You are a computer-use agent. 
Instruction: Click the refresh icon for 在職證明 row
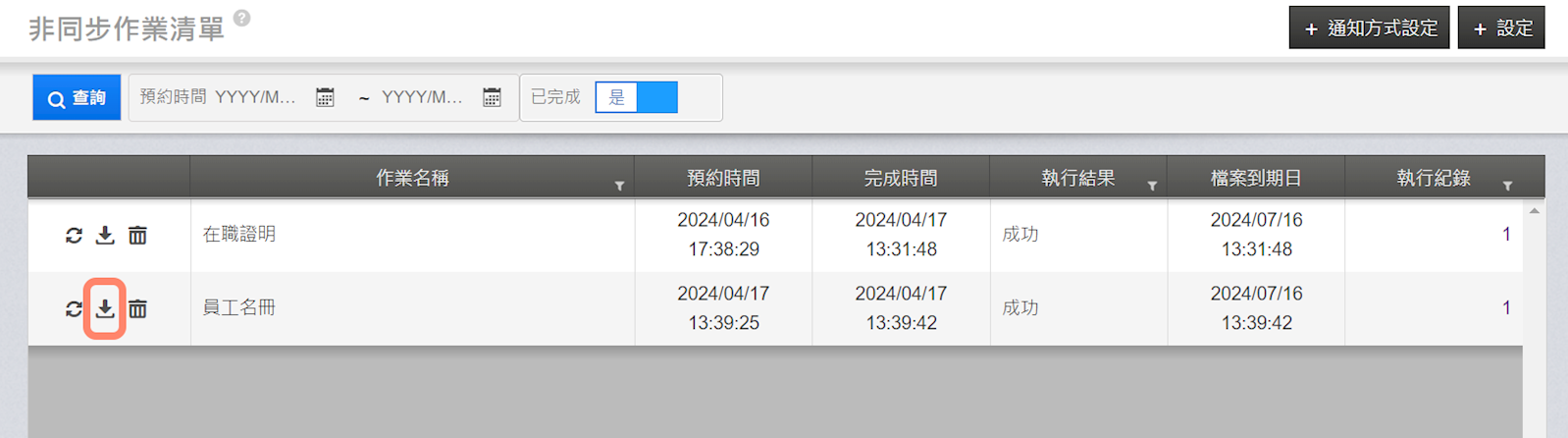pyautogui.click(x=74, y=236)
